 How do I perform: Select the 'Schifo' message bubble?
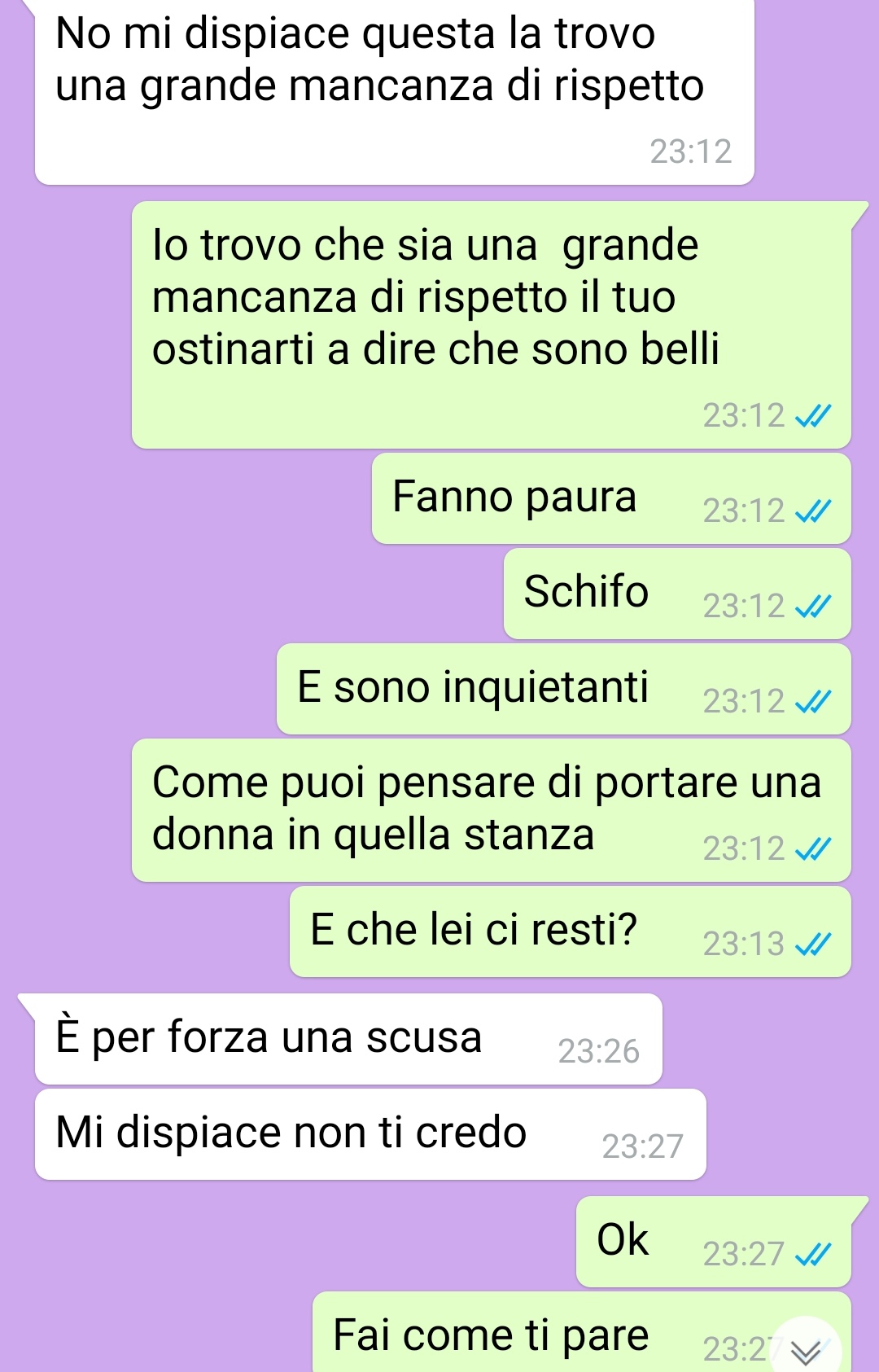point(677,594)
